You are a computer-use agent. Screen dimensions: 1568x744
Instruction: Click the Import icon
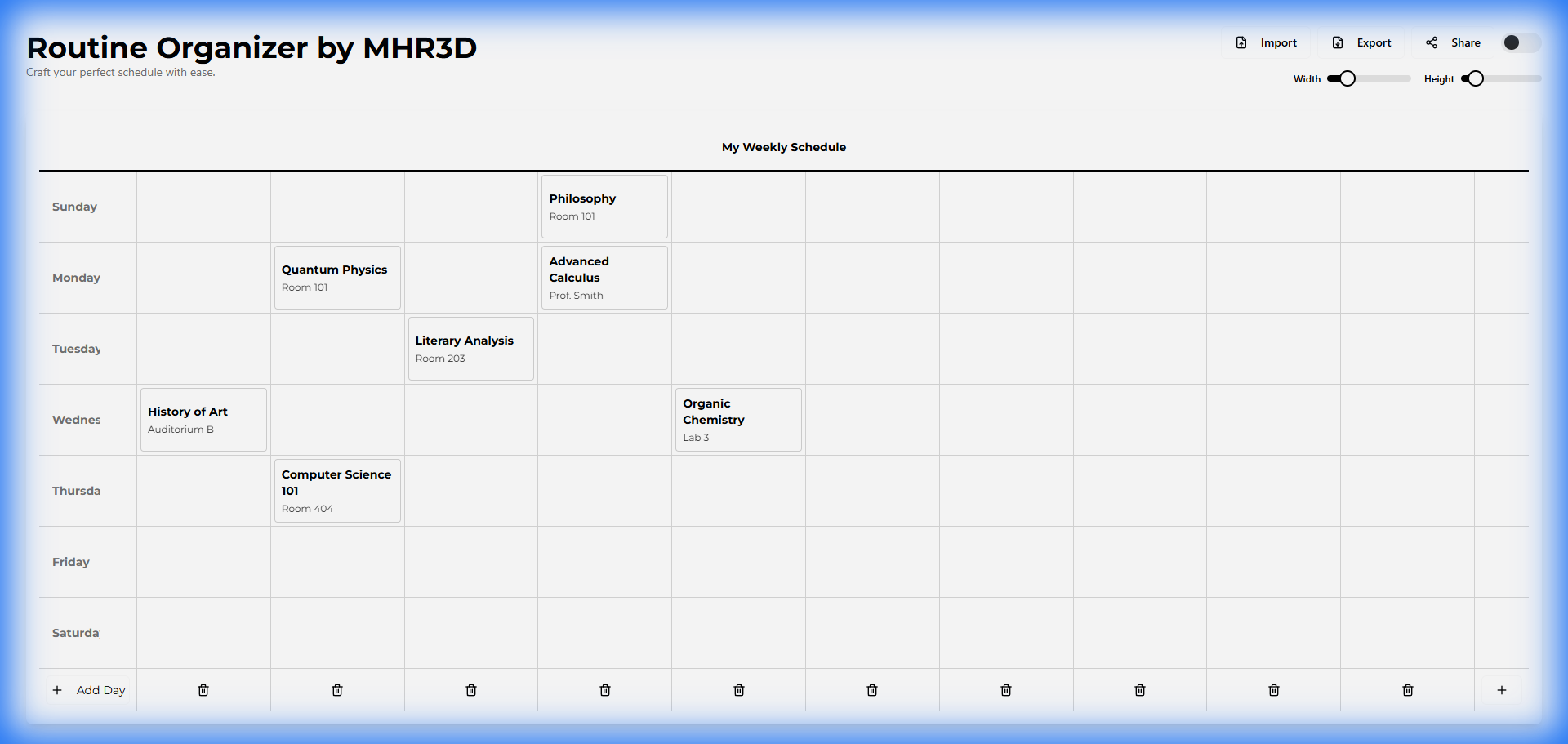(x=1242, y=42)
